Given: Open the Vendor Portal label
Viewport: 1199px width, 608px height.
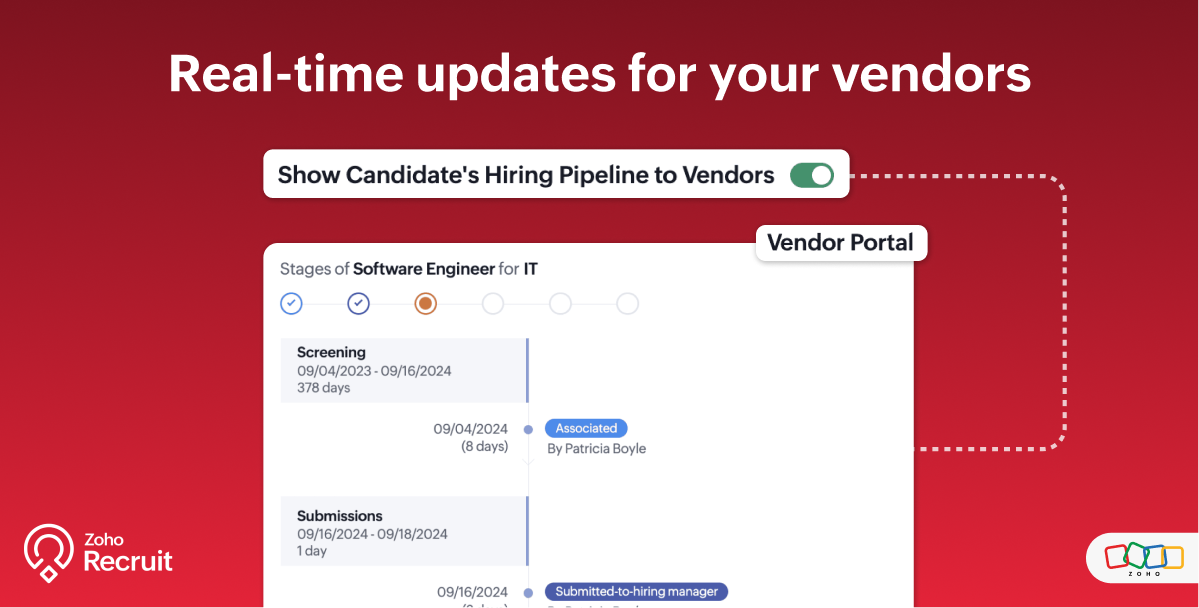Looking at the screenshot, I should tap(840, 242).
